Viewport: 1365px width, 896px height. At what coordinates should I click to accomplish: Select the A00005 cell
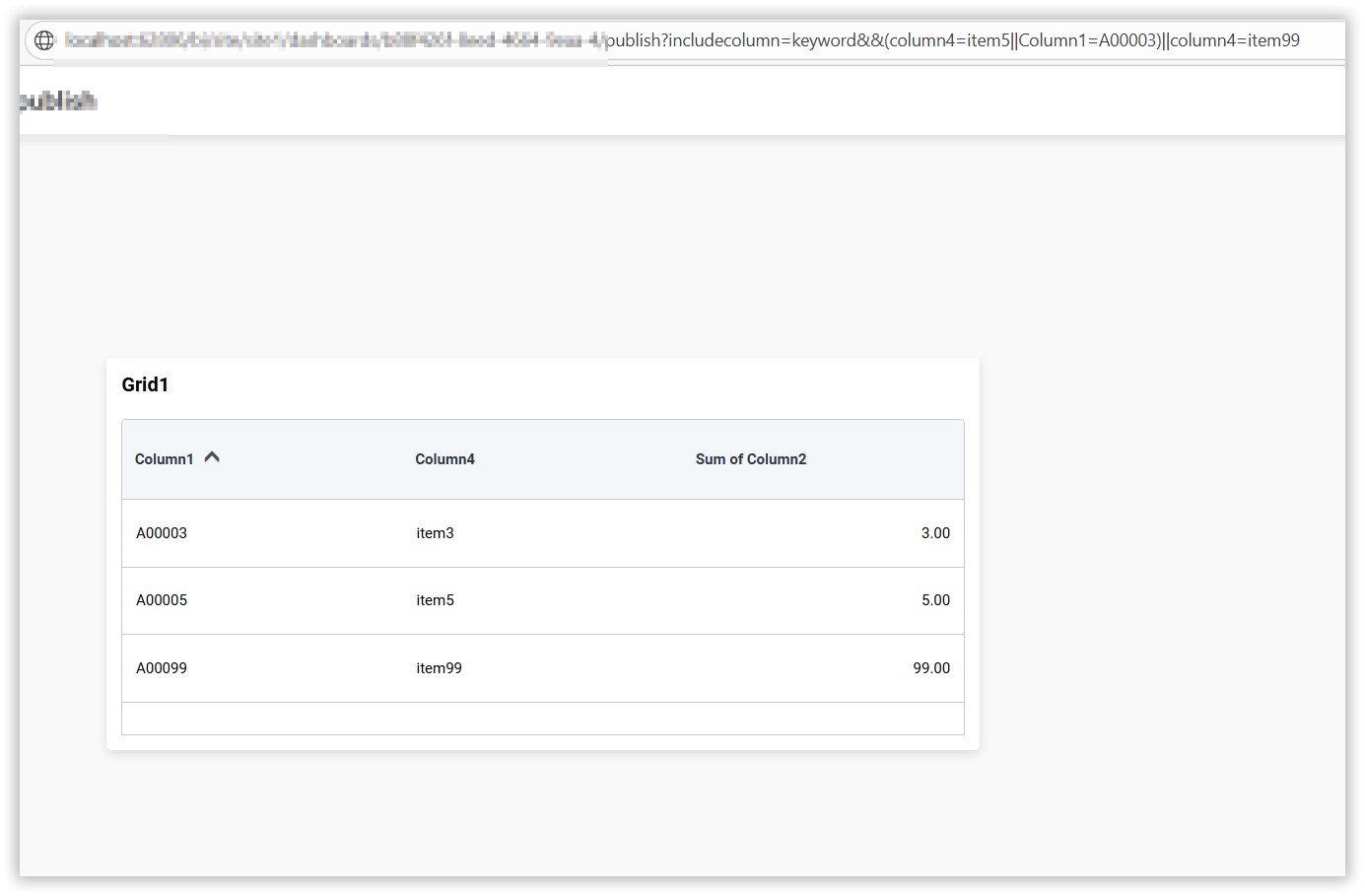(x=162, y=600)
